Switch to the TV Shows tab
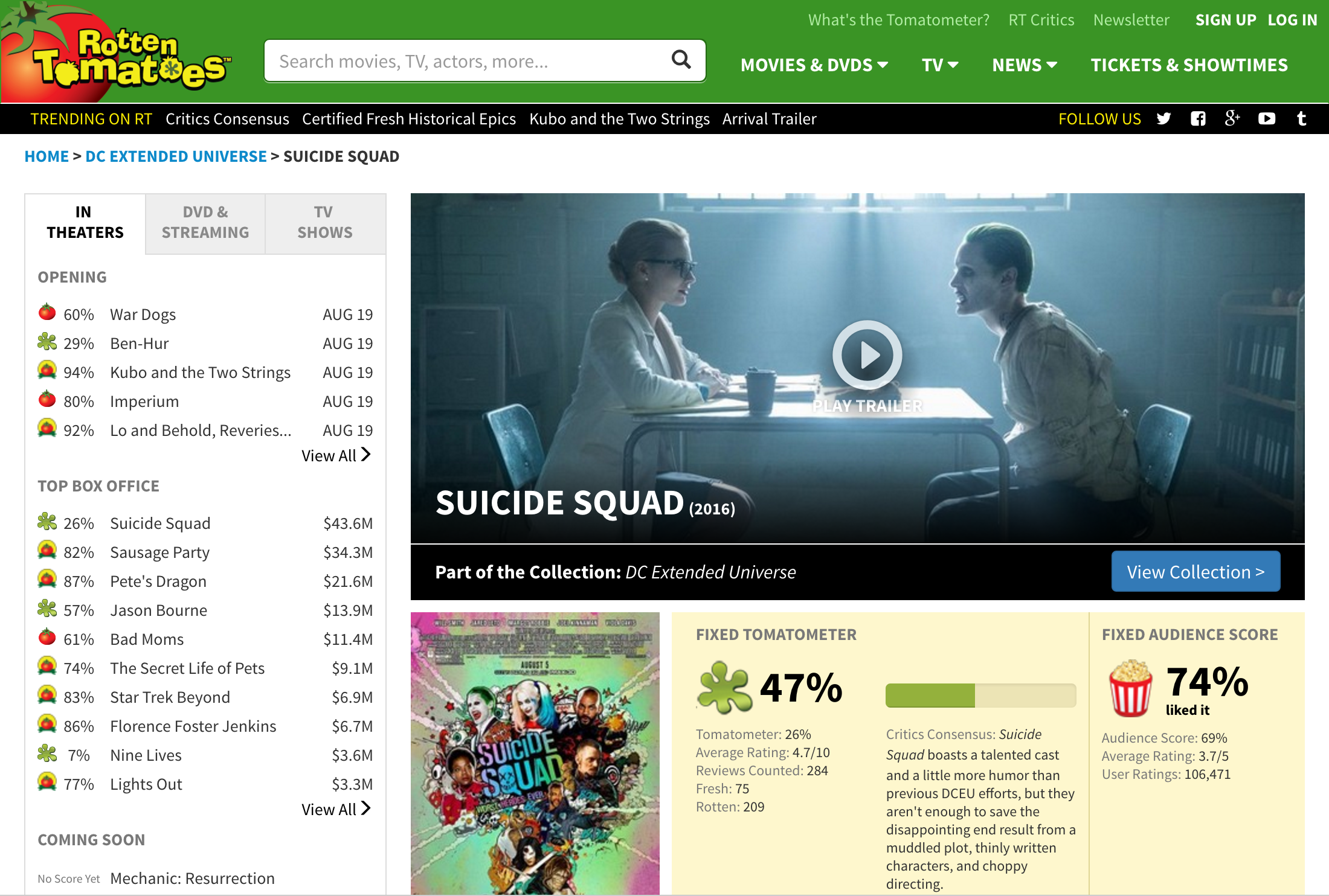 [x=325, y=222]
